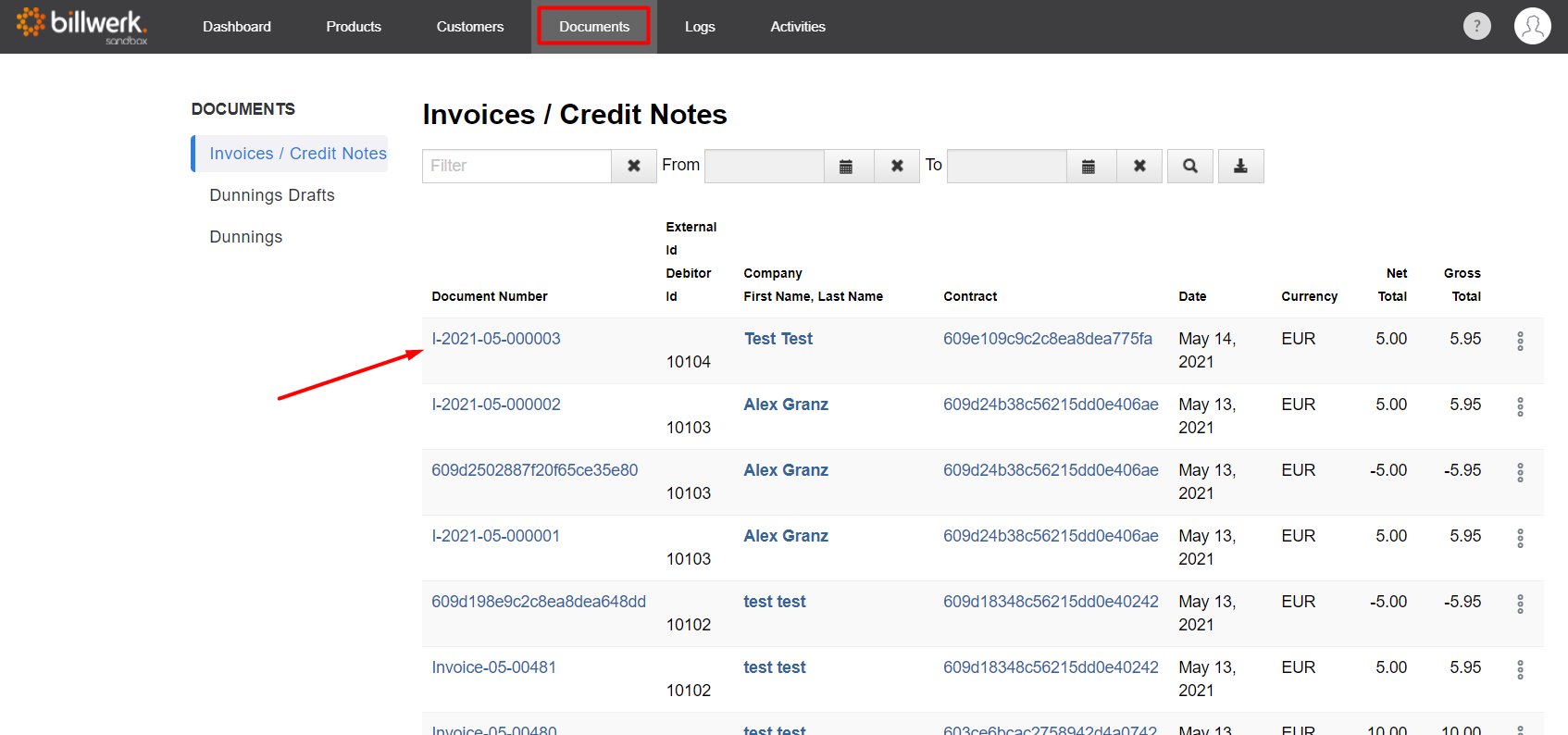Go to the Dashboard menu
1568x735 pixels.
tap(237, 27)
